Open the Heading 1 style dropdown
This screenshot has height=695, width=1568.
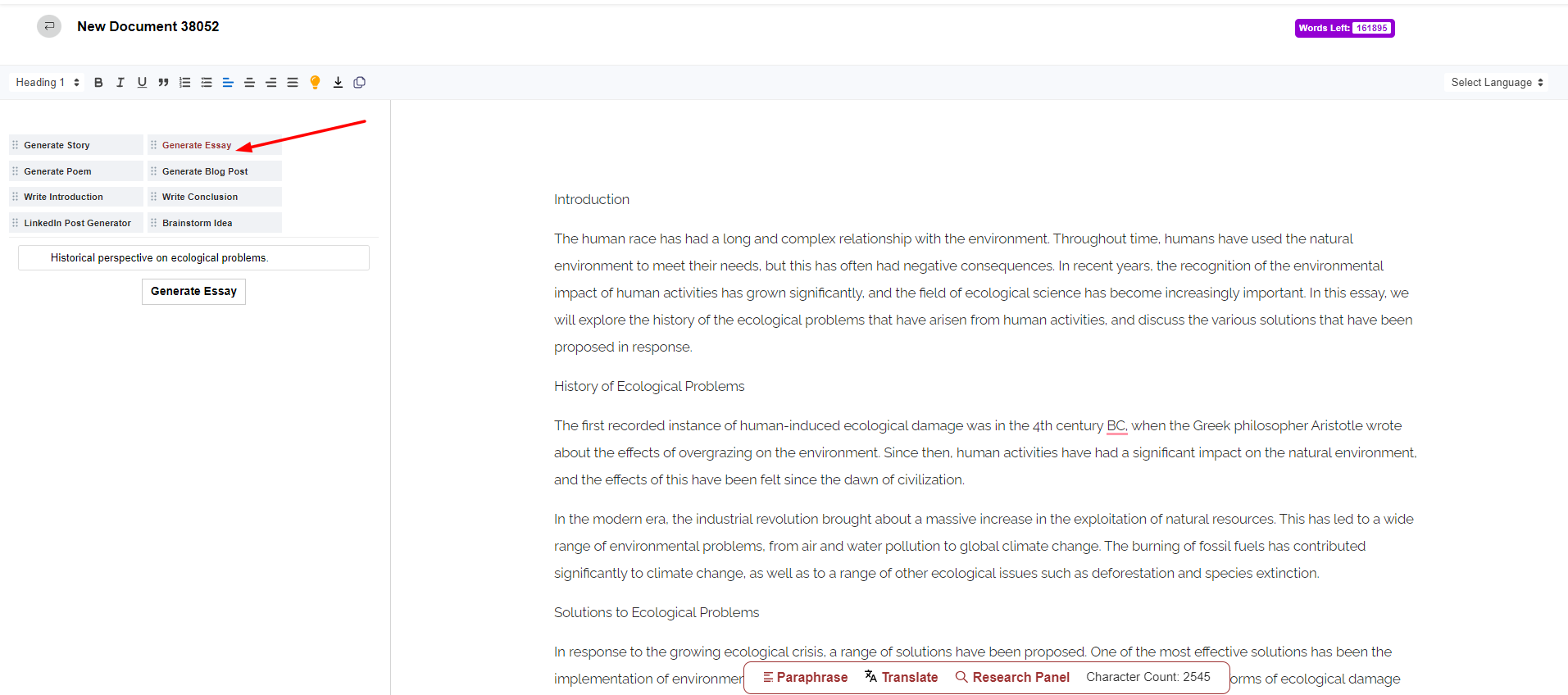48,82
